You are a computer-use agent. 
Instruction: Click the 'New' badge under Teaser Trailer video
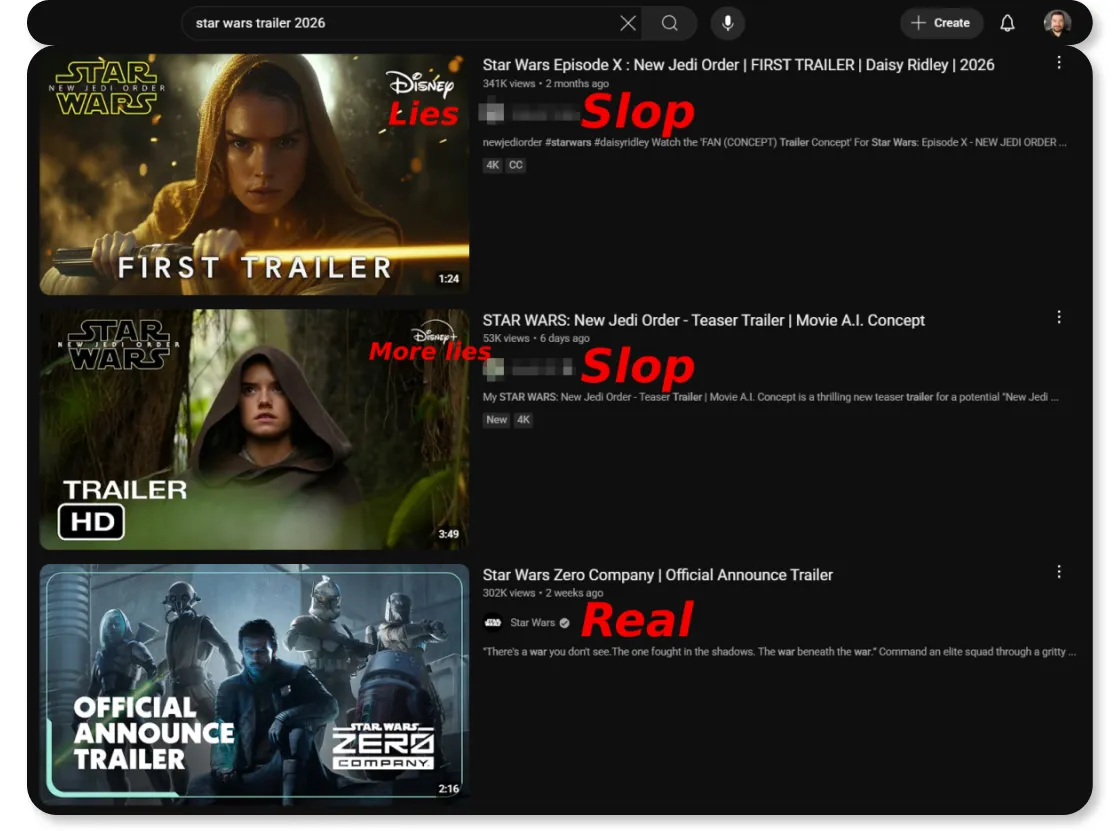click(x=496, y=420)
